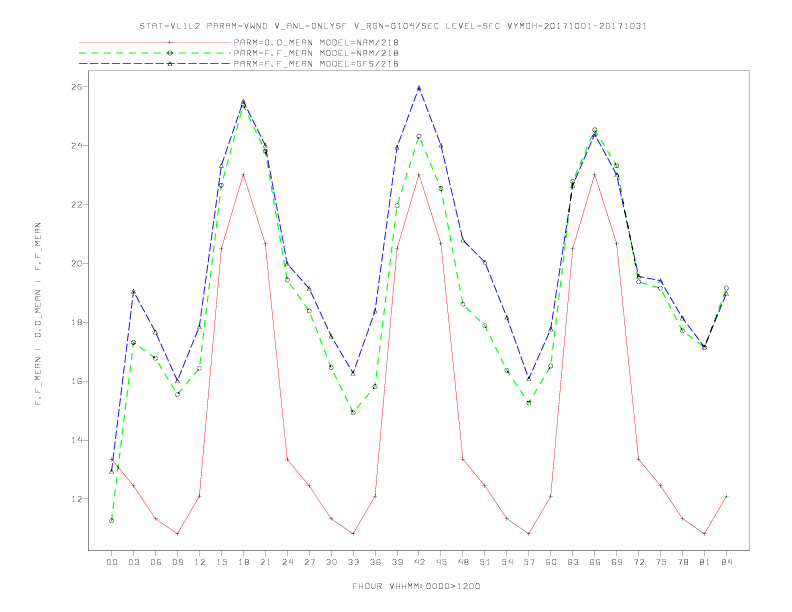The height and width of the screenshot is (612, 792).
Task: Click x-axis tick label 57
Action: click(x=529, y=562)
